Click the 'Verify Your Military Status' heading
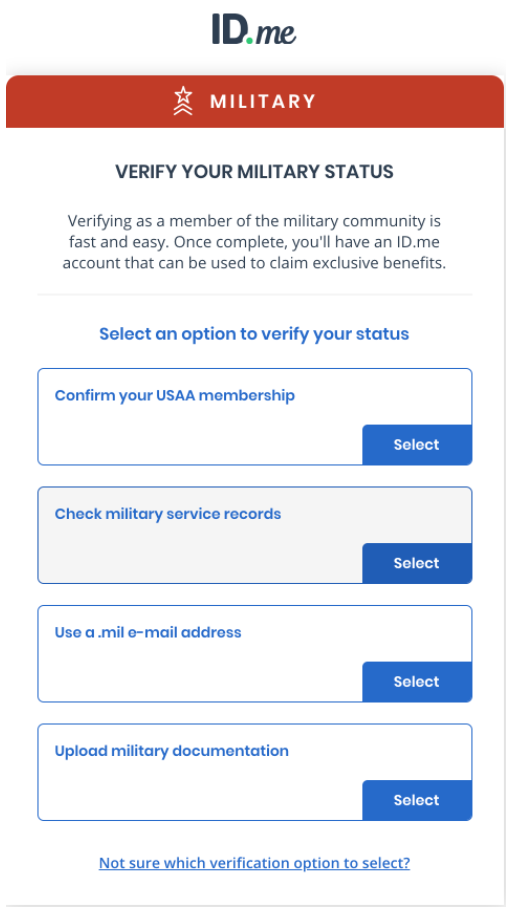Screen dimensions: 512x913 point(255,172)
